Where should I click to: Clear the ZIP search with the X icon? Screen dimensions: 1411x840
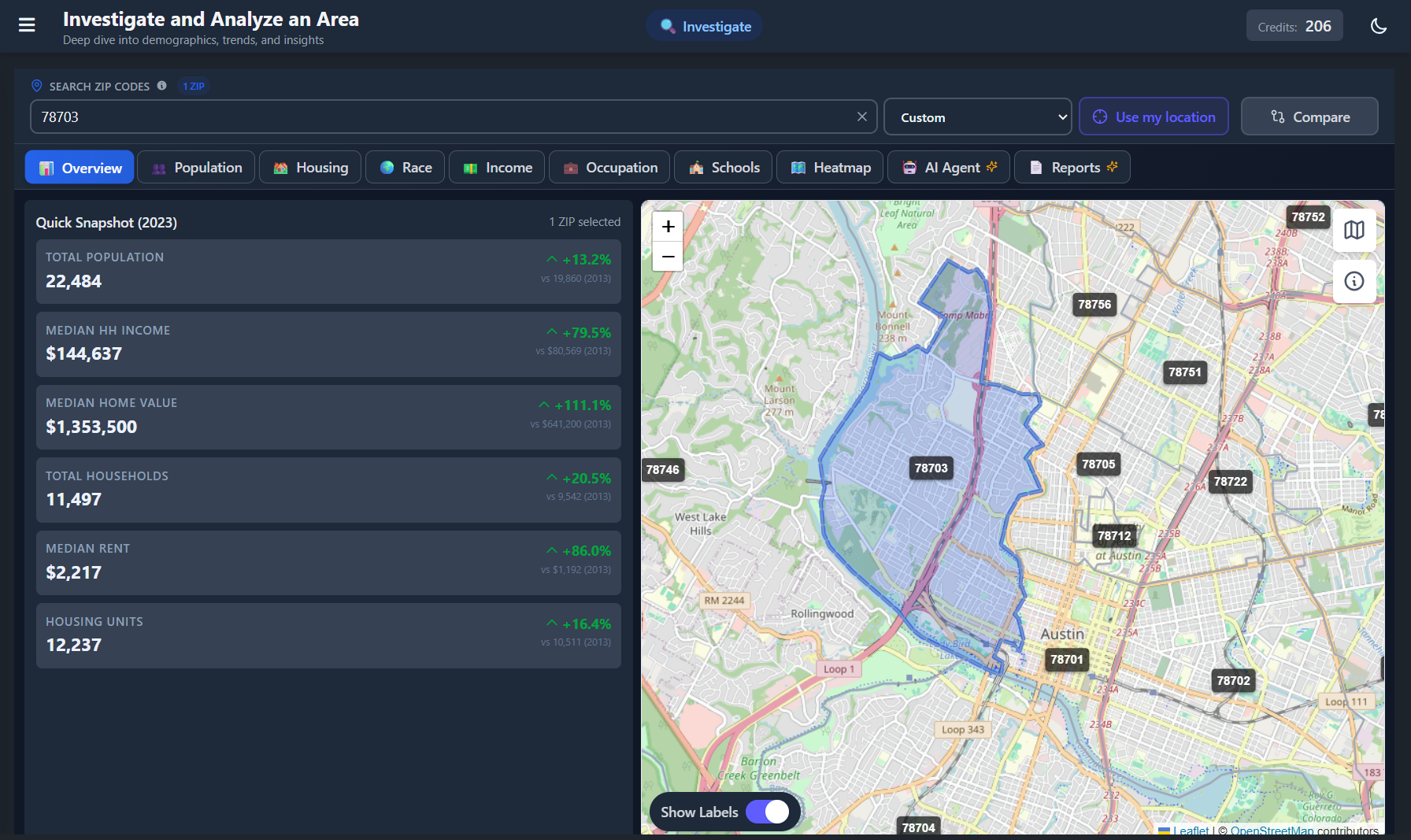coord(861,116)
